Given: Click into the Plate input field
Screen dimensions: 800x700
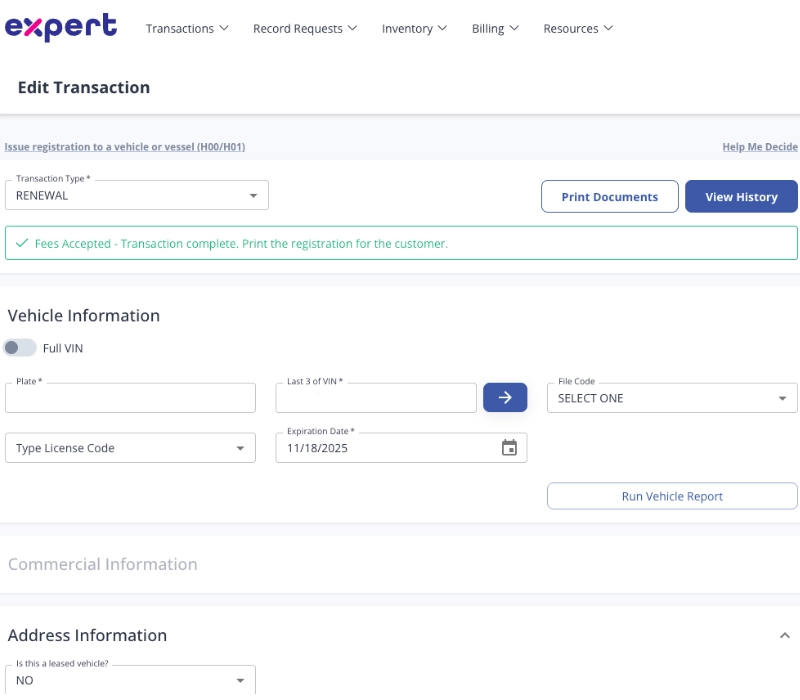Looking at the screenshot, I should [130, 398].
